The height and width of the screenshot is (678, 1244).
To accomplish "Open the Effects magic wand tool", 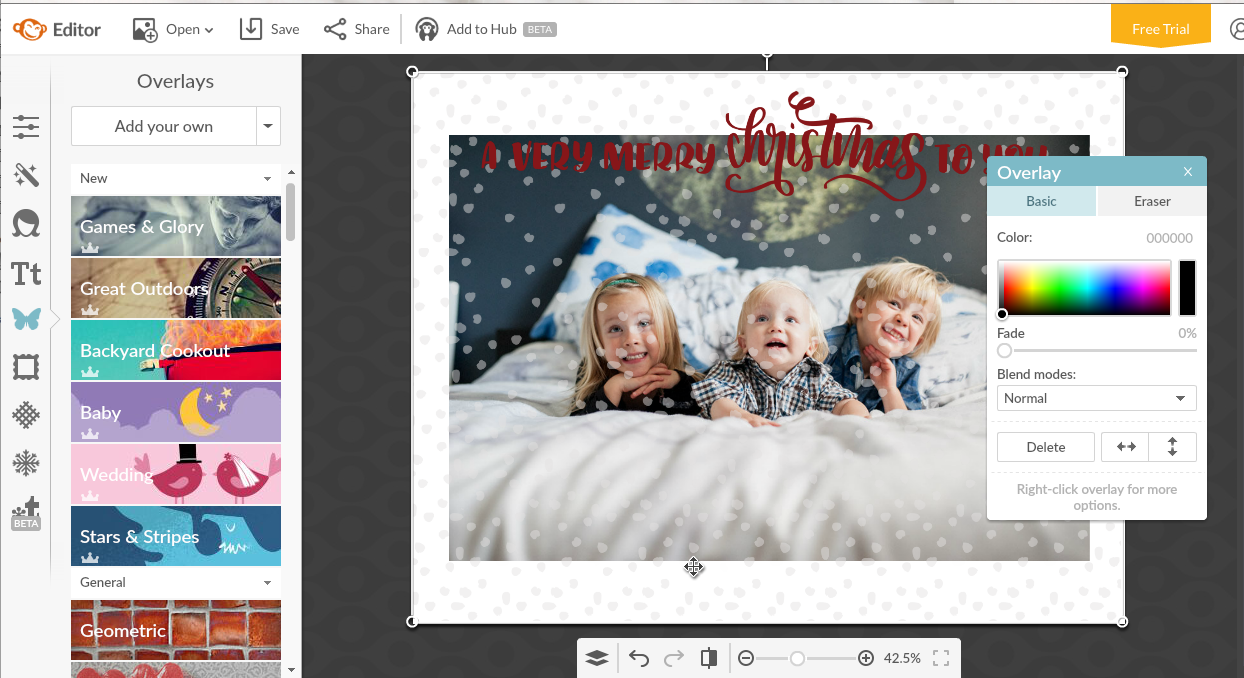I will pyautogui.click(x=26, y=175).
